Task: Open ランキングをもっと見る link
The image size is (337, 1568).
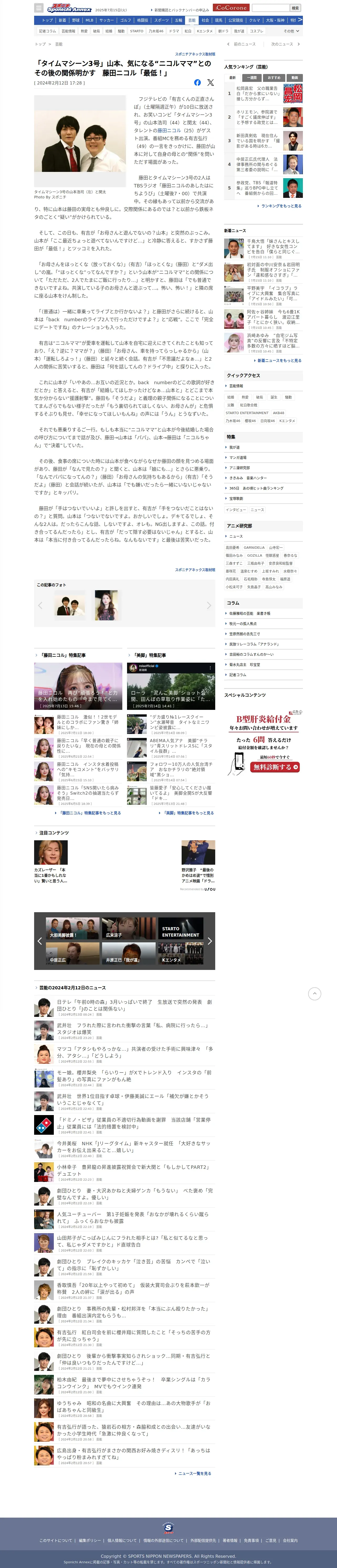Action: point(280,206)
